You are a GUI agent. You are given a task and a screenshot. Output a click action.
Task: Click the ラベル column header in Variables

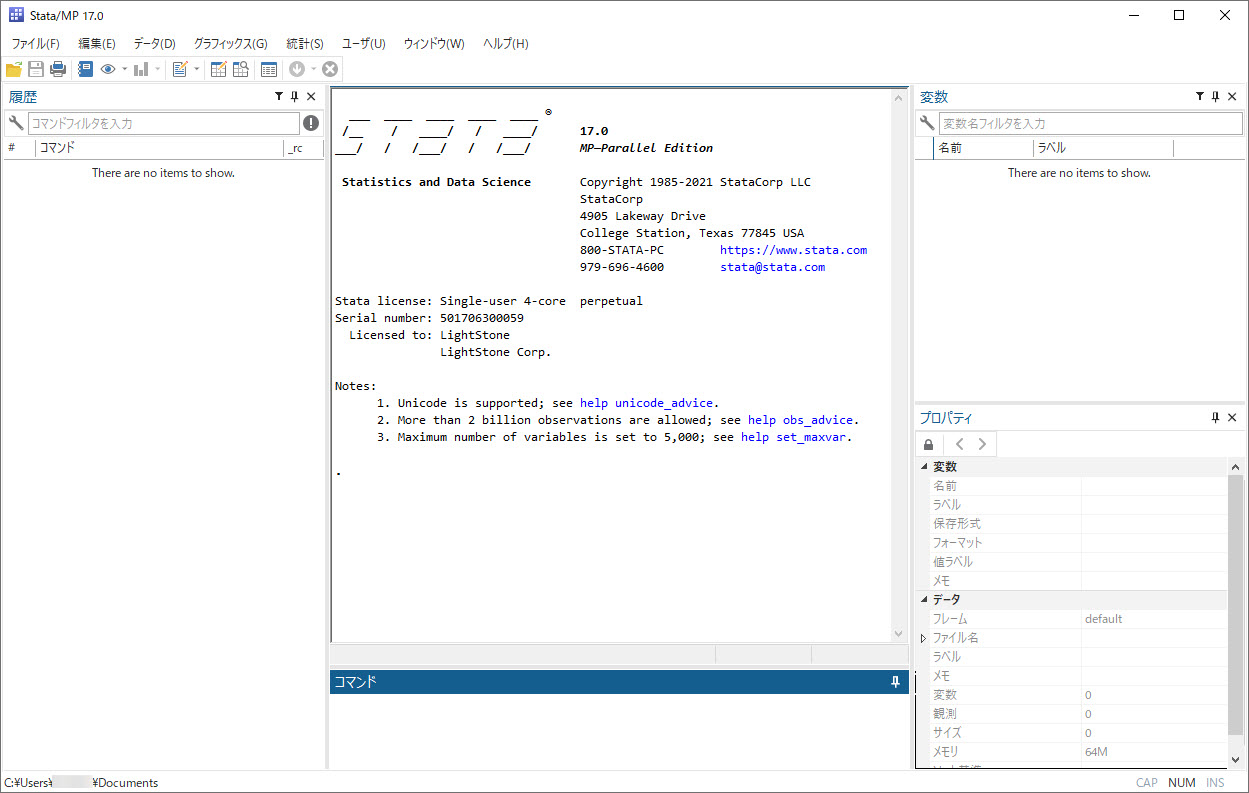pyautogui.click(x=1103, y=147)
